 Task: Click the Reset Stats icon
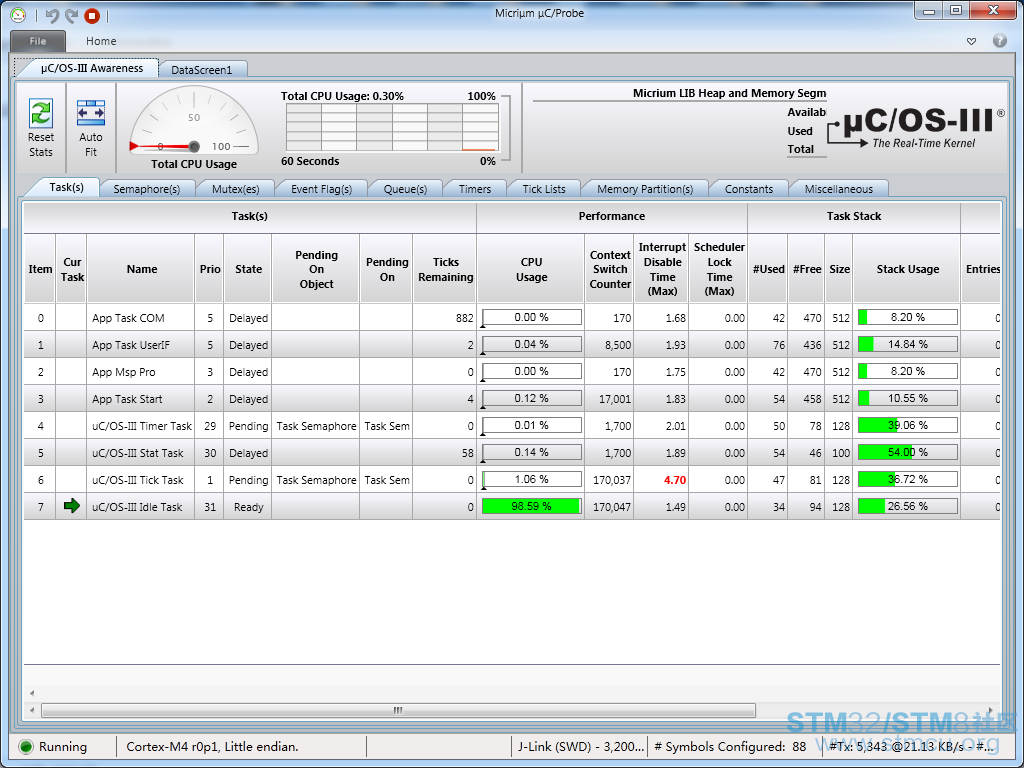point(41,113)
